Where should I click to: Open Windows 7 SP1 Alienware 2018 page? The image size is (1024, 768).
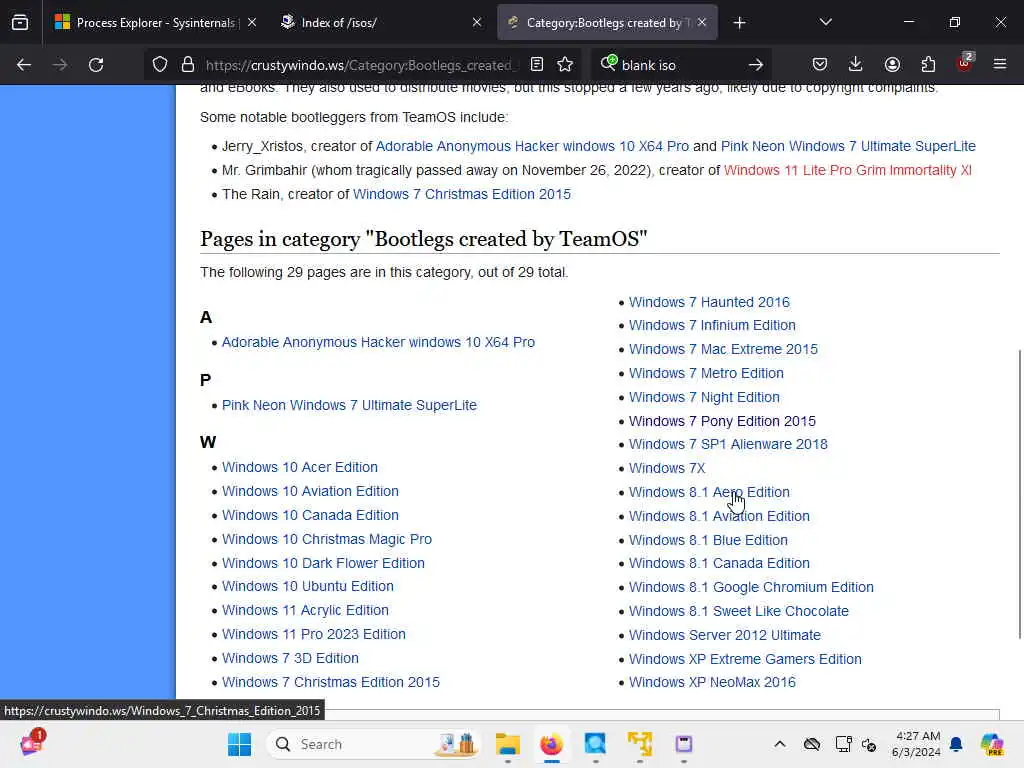pyautogui.click(x=728, y=444)
